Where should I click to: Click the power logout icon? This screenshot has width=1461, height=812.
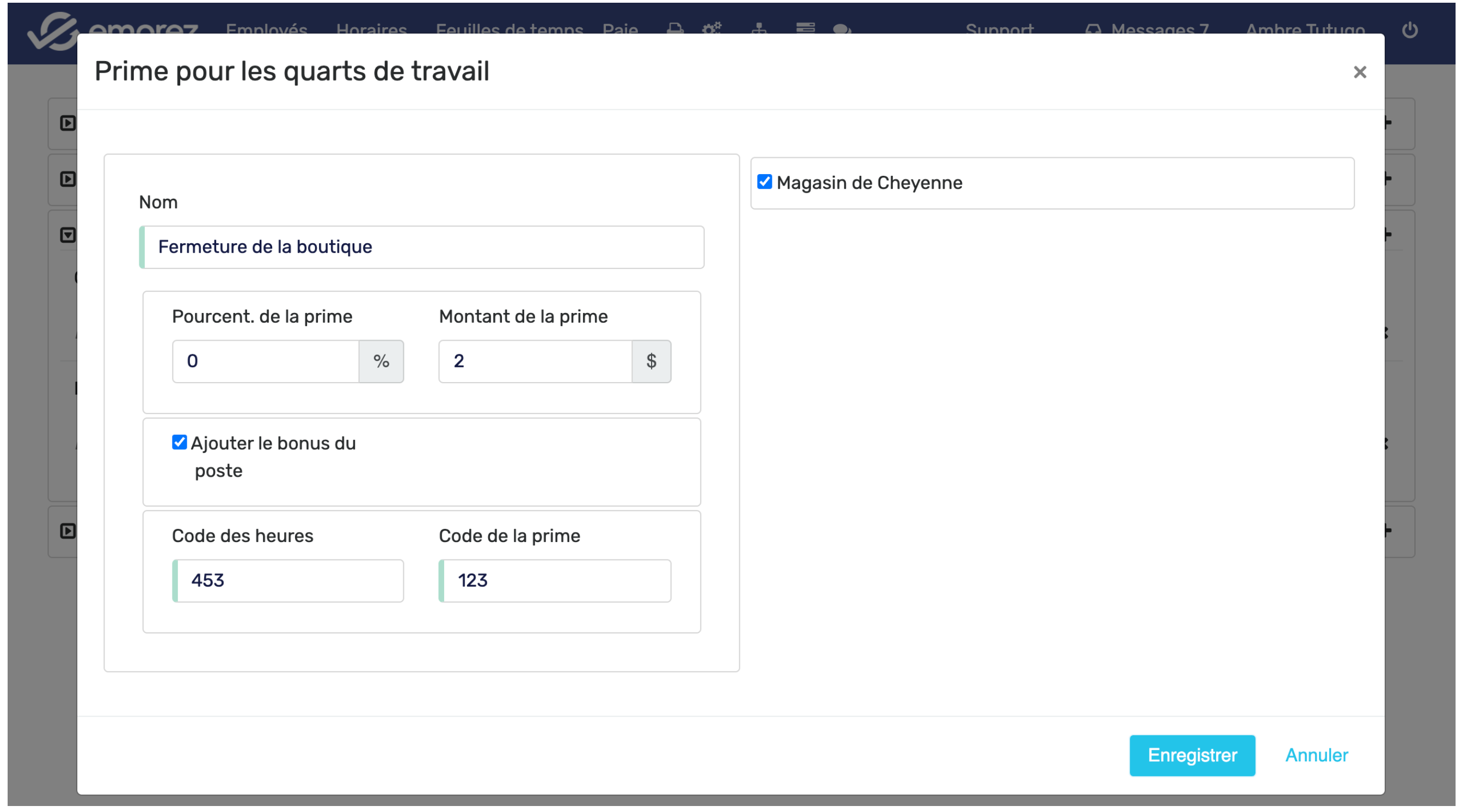(x=1410, y=29)
